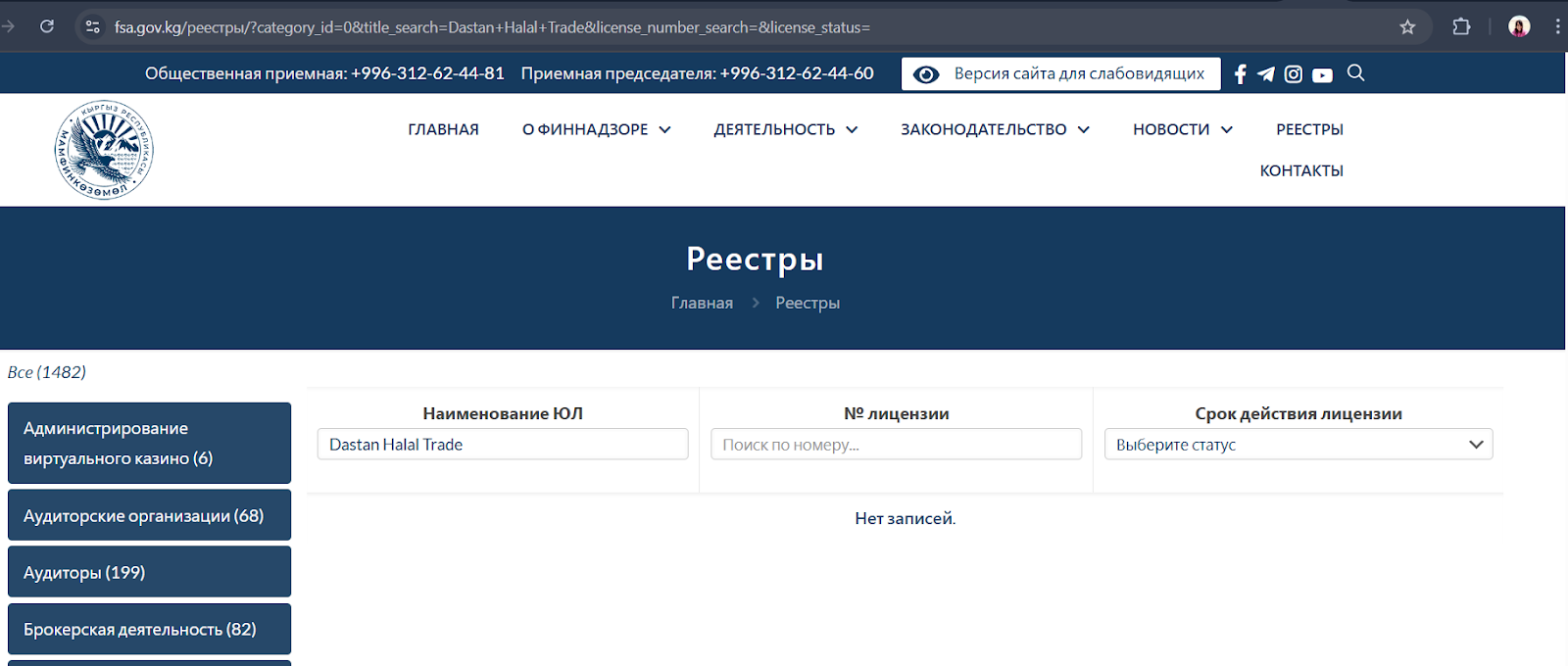The width and height of the screenshot is (1568, 666).
Task: Expand the О ФИННАДЗОРЕ menu
Action: coord(597,129)
